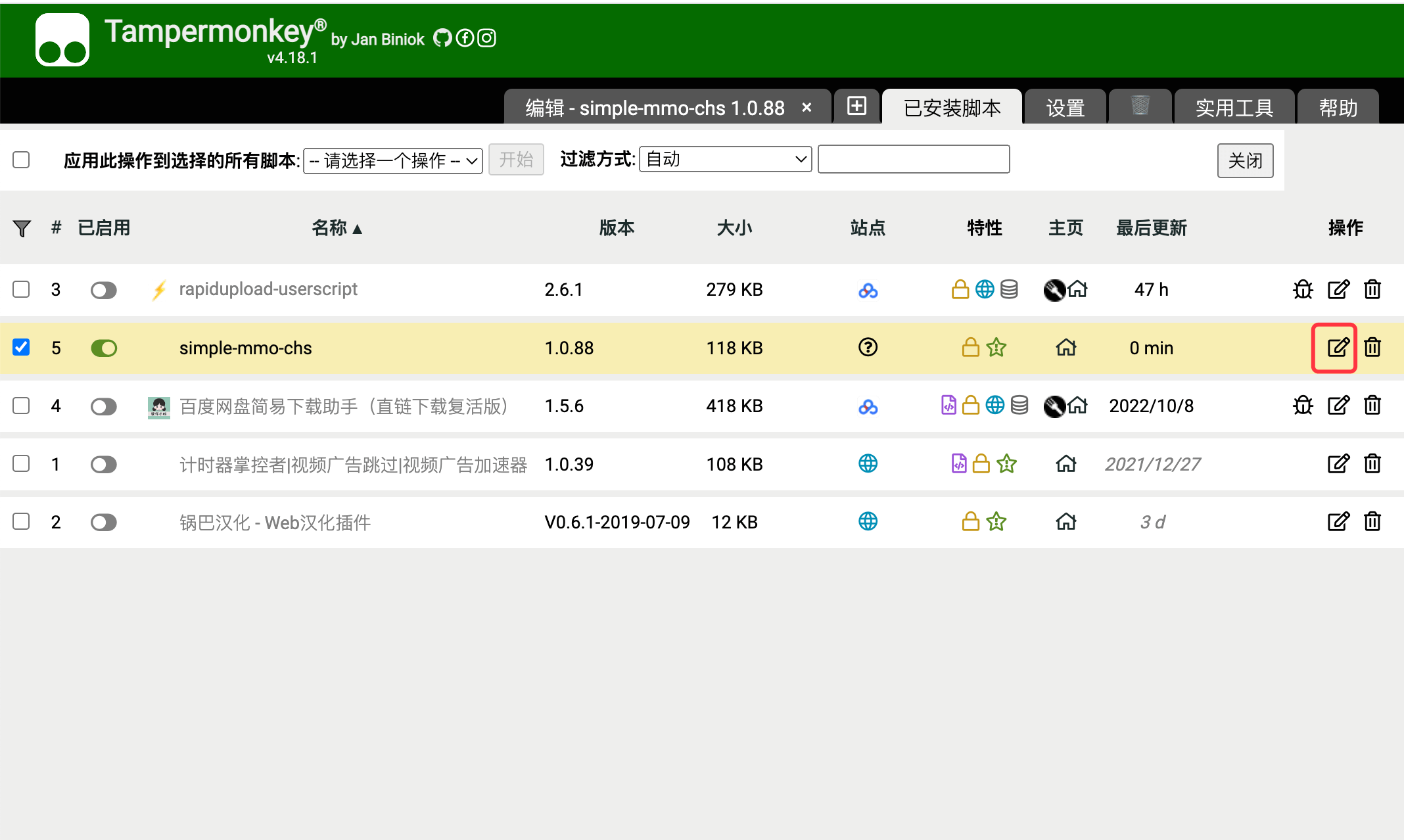Click database feature icon in rapidupload-userscript row
Image resolution: width=1404 pixels, height=840 pixels.
click(1009, 289)
